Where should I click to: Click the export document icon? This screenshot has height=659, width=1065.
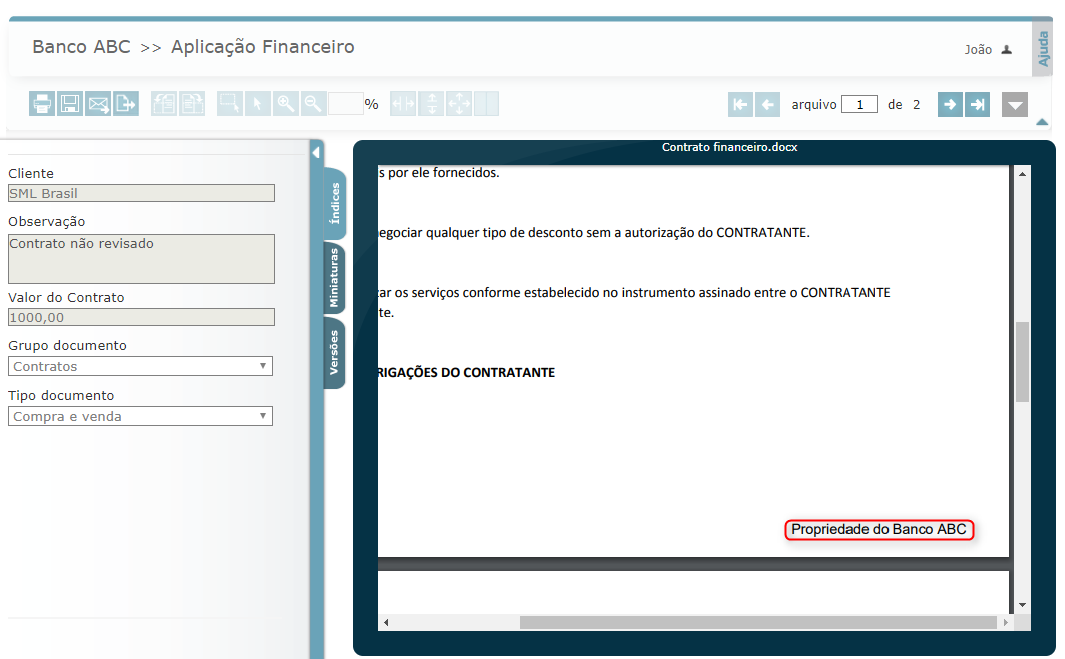[125, 103]
